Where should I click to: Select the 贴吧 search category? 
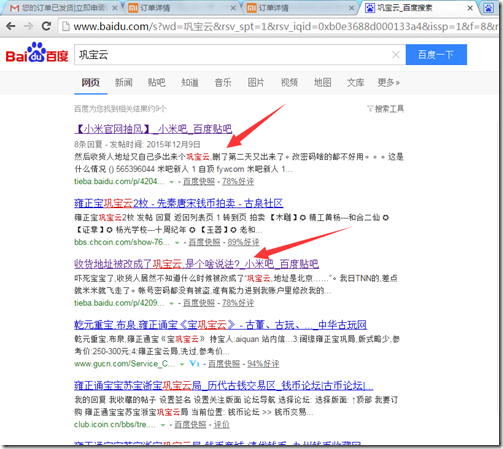click(x=157, y=82)
